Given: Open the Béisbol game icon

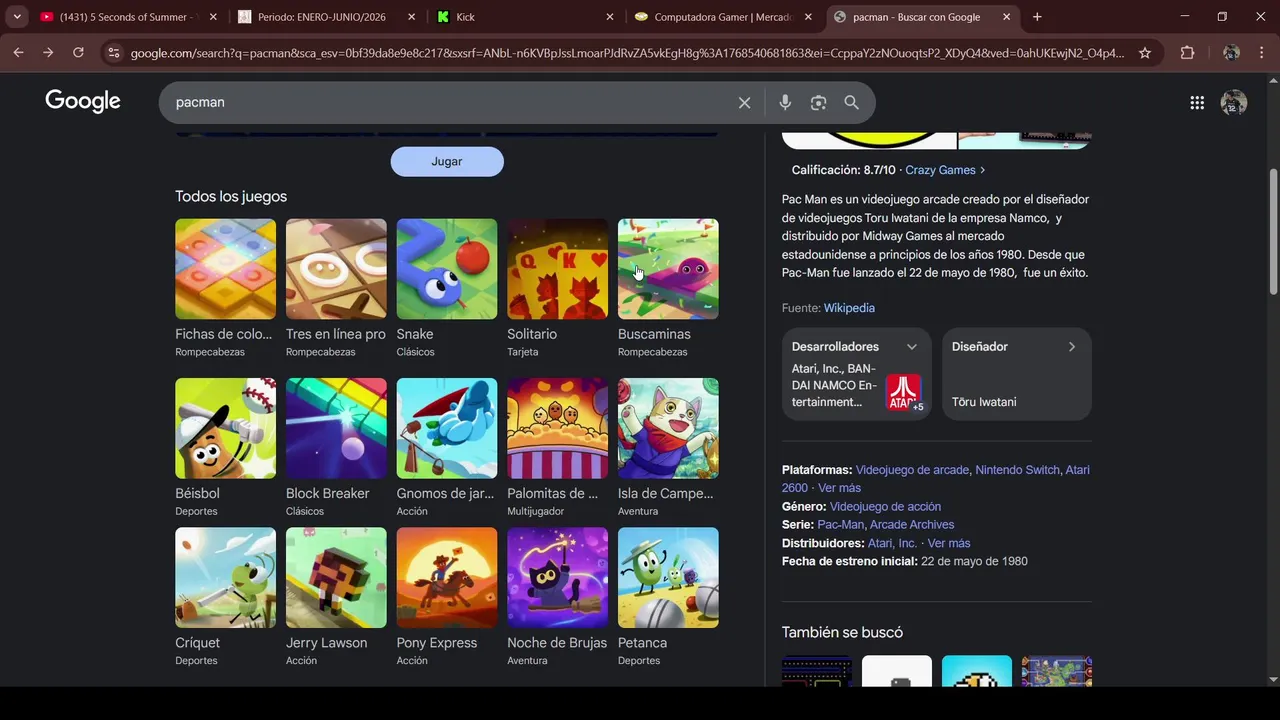Looking at the screenshot, I should [225, 428].
